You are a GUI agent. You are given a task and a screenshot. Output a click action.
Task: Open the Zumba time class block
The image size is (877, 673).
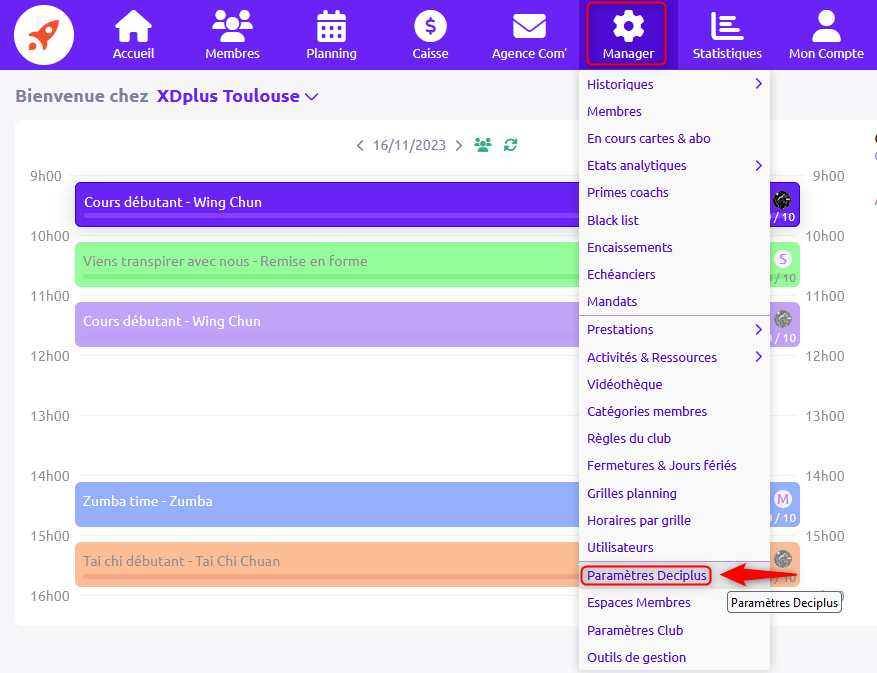(327, 504)
